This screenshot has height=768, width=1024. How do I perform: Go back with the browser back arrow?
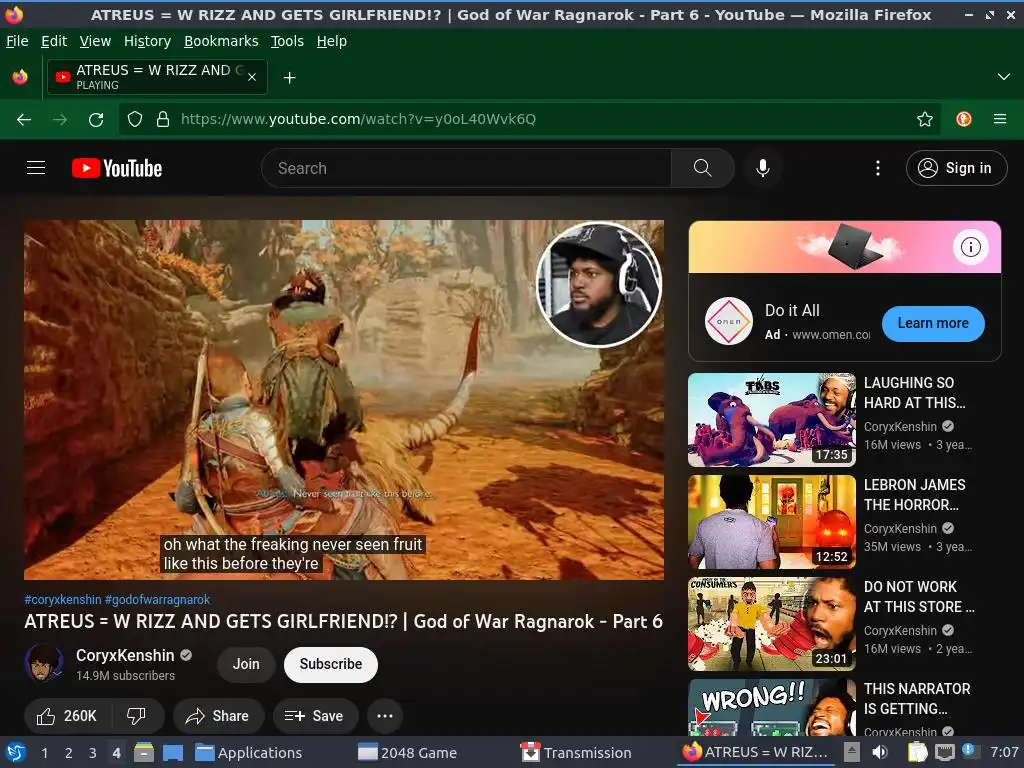24,120
